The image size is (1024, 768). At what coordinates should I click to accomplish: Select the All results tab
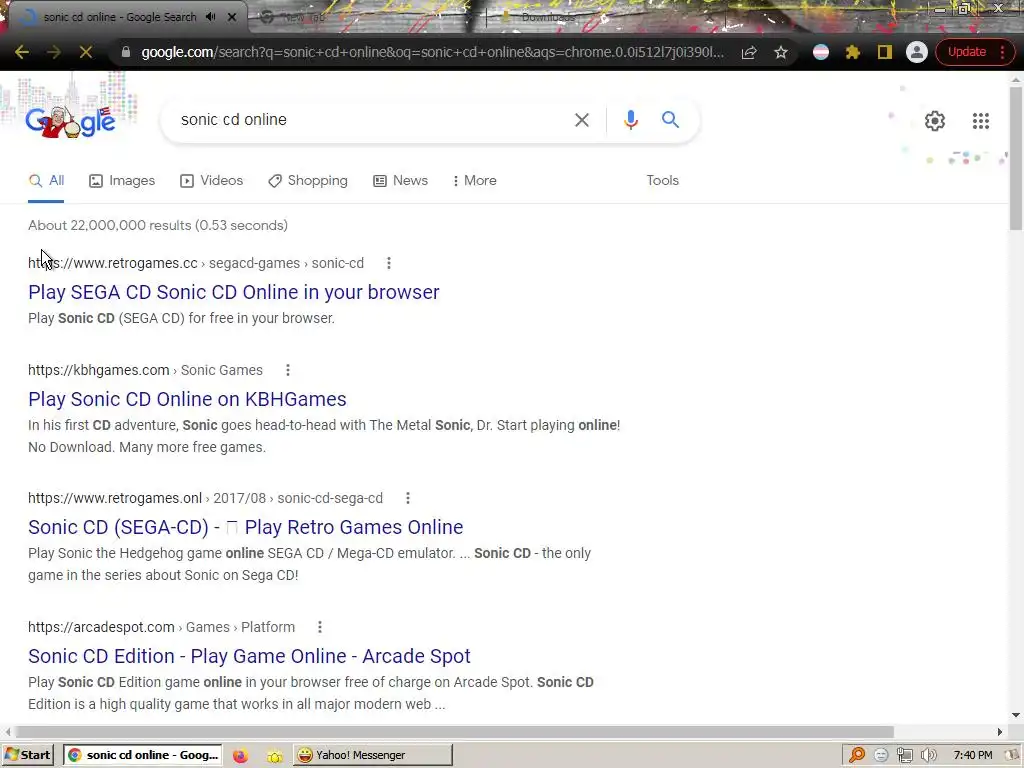tap(46, 181)
